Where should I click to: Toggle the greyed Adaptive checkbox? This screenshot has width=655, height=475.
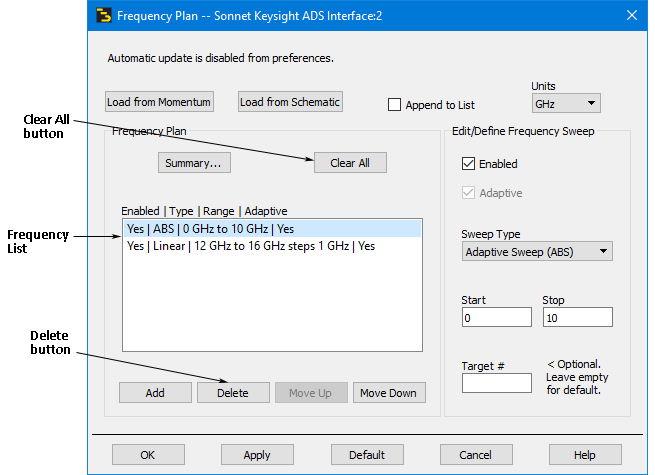pyautogui.click(x=468, y=193)
